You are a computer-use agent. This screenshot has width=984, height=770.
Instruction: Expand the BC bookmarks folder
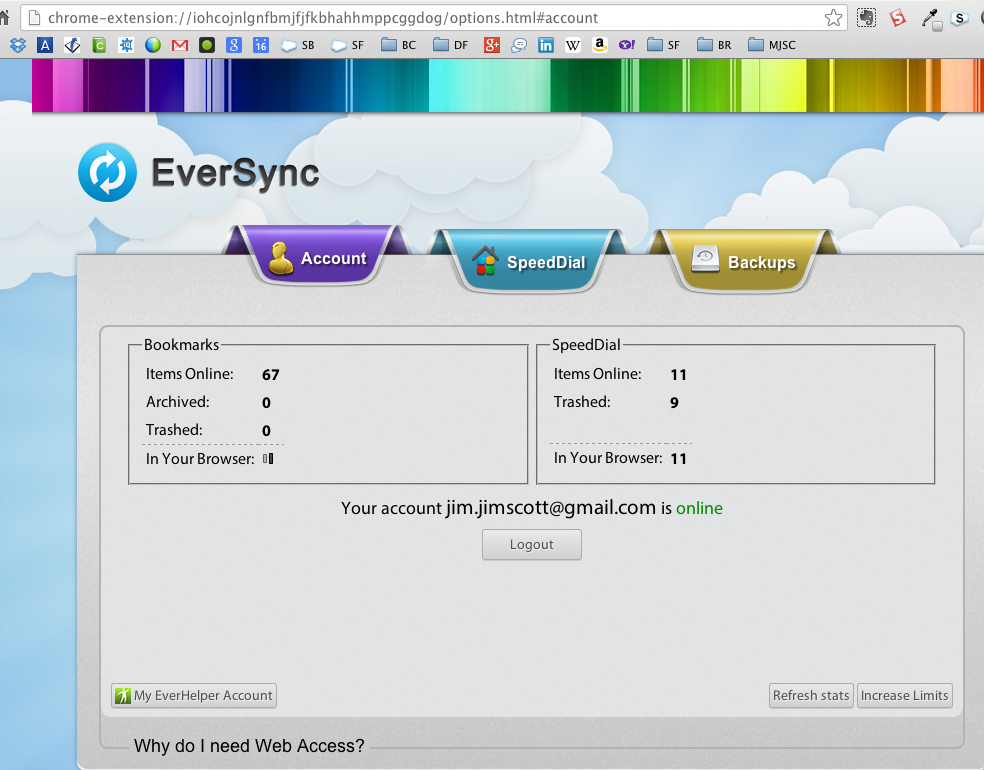coord(398,45)
